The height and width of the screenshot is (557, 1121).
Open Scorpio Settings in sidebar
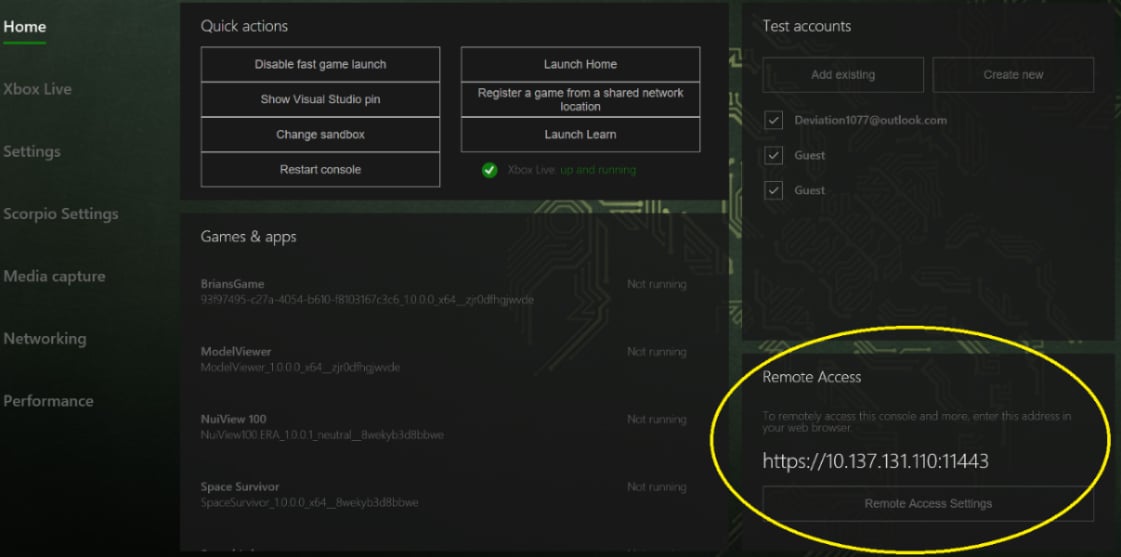pos(61,214)
